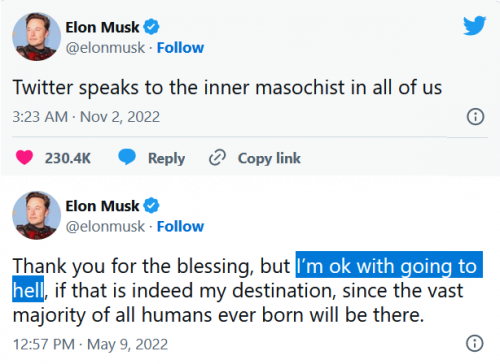Open second tweet's avatar photo

pyautogui.click(x=36, y=215)
